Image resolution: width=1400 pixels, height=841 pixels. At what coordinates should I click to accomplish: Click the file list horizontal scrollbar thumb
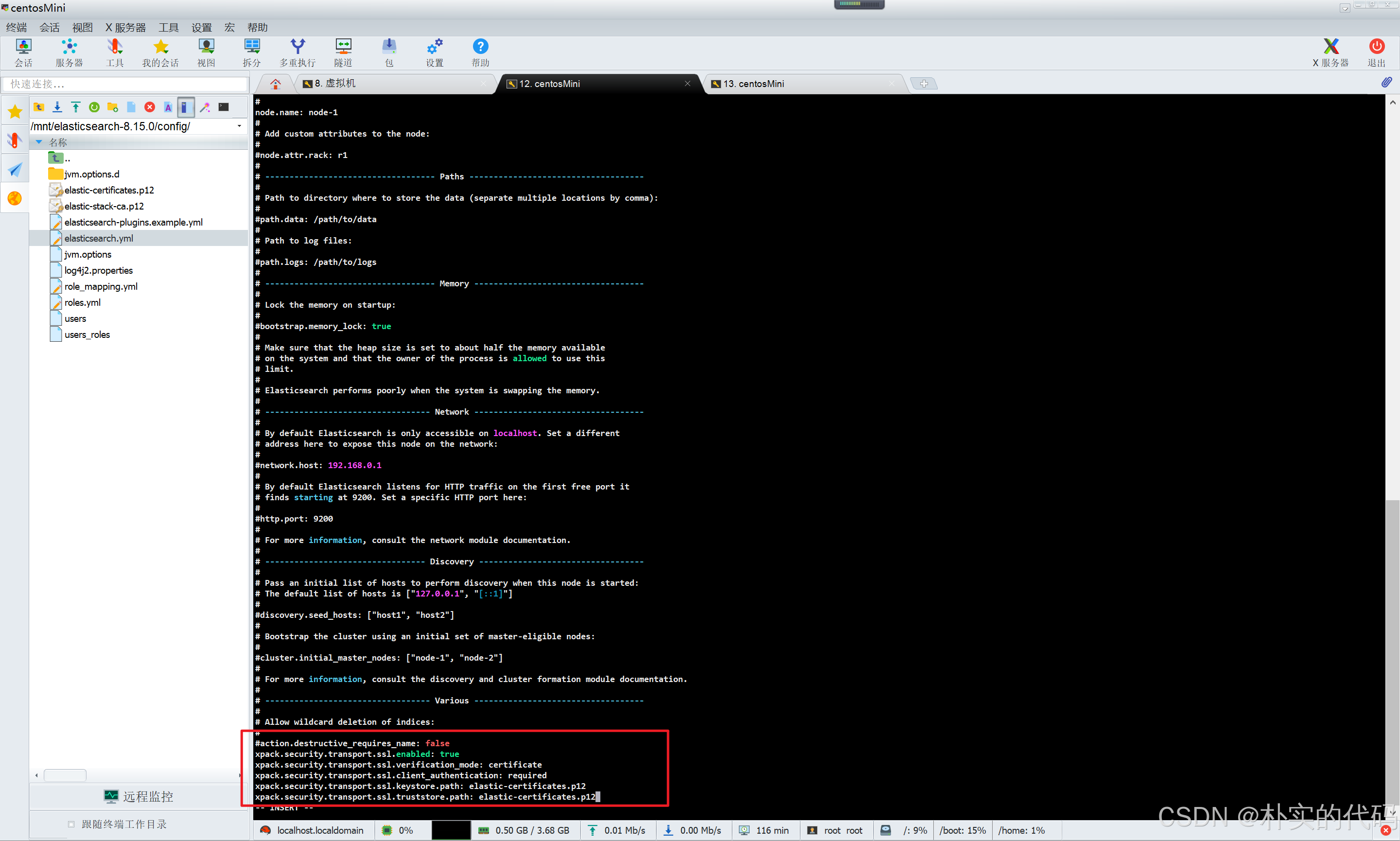click(65, 775)
